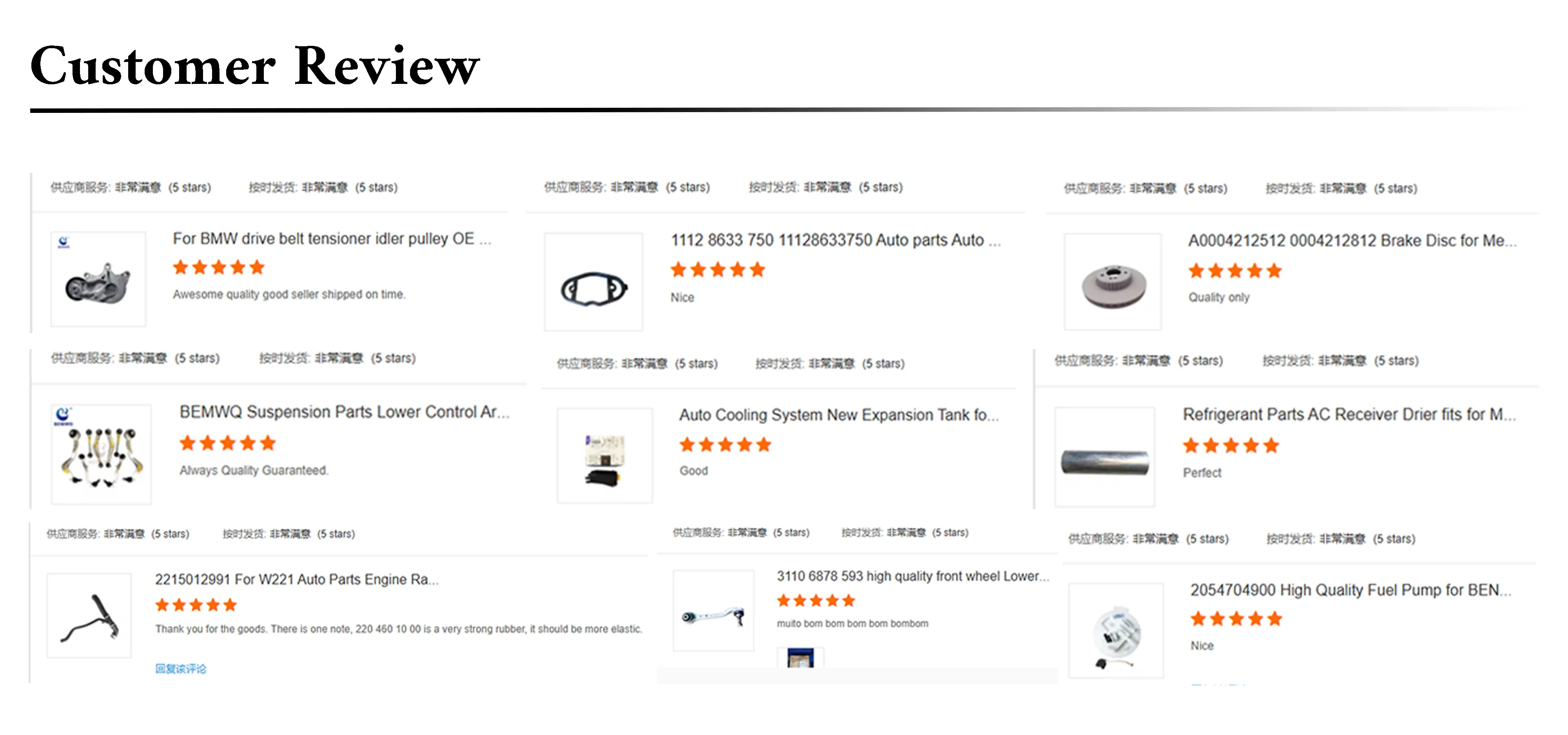Open 'Refrigerant Parts AC Receiver Drier' title
This screenshot has height=735, width=1568.
(1349, 414)
